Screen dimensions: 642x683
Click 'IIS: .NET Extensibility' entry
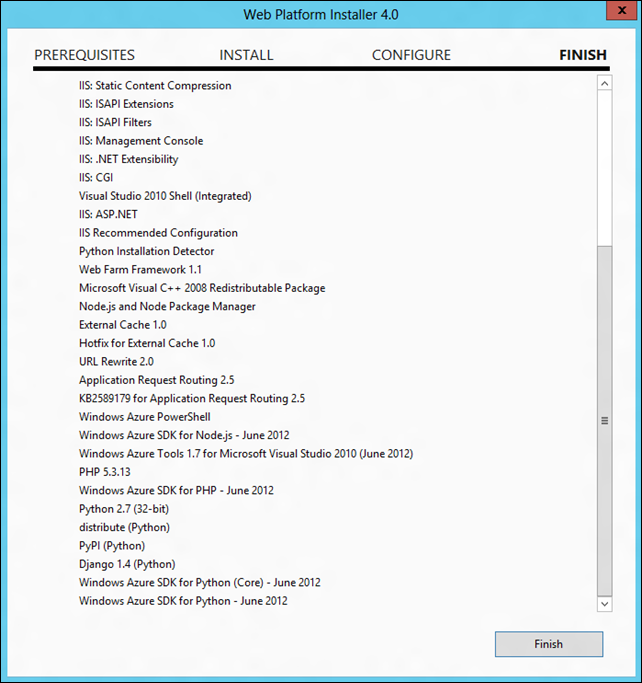[x=128, y=159]
